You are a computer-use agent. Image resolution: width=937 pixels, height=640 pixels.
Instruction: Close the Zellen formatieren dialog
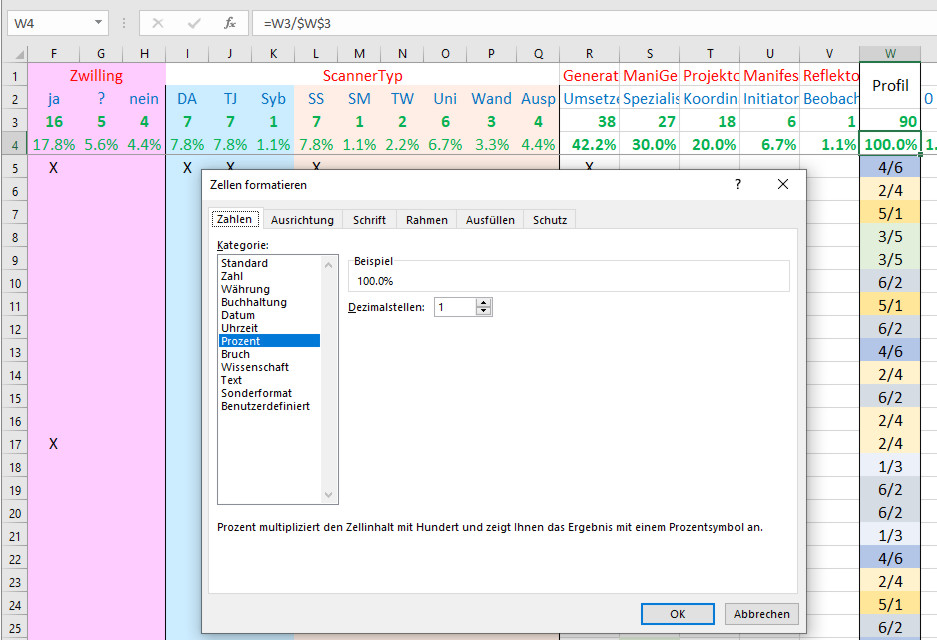(783, 185)
